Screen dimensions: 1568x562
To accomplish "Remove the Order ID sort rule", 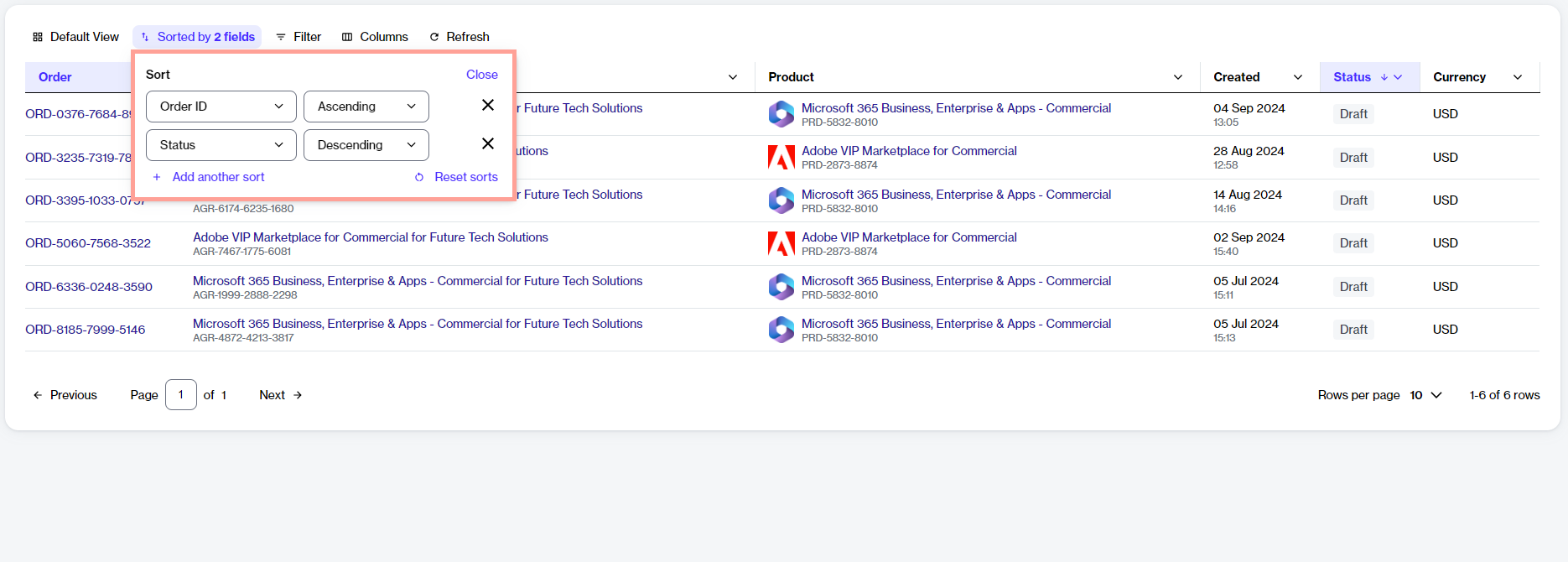I will click(487, 106).
